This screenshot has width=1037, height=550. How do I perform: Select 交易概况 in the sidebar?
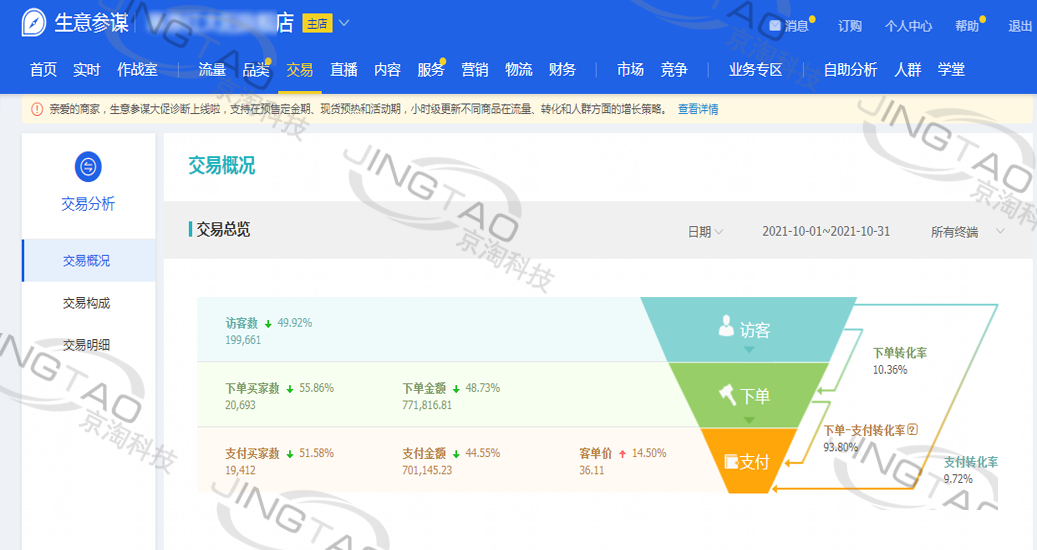pos(87,260)
